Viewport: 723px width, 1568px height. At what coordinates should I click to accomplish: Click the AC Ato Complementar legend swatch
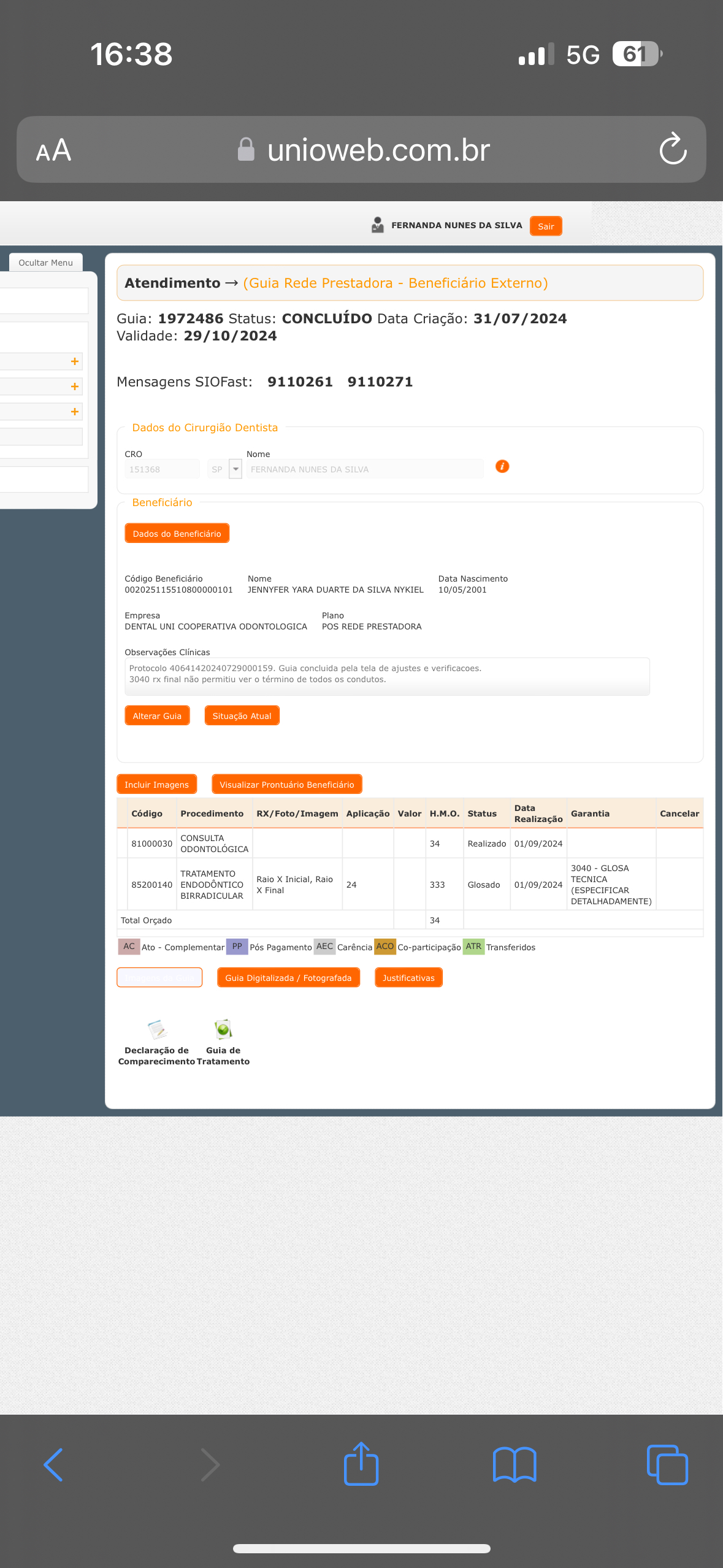pos(129,947)
